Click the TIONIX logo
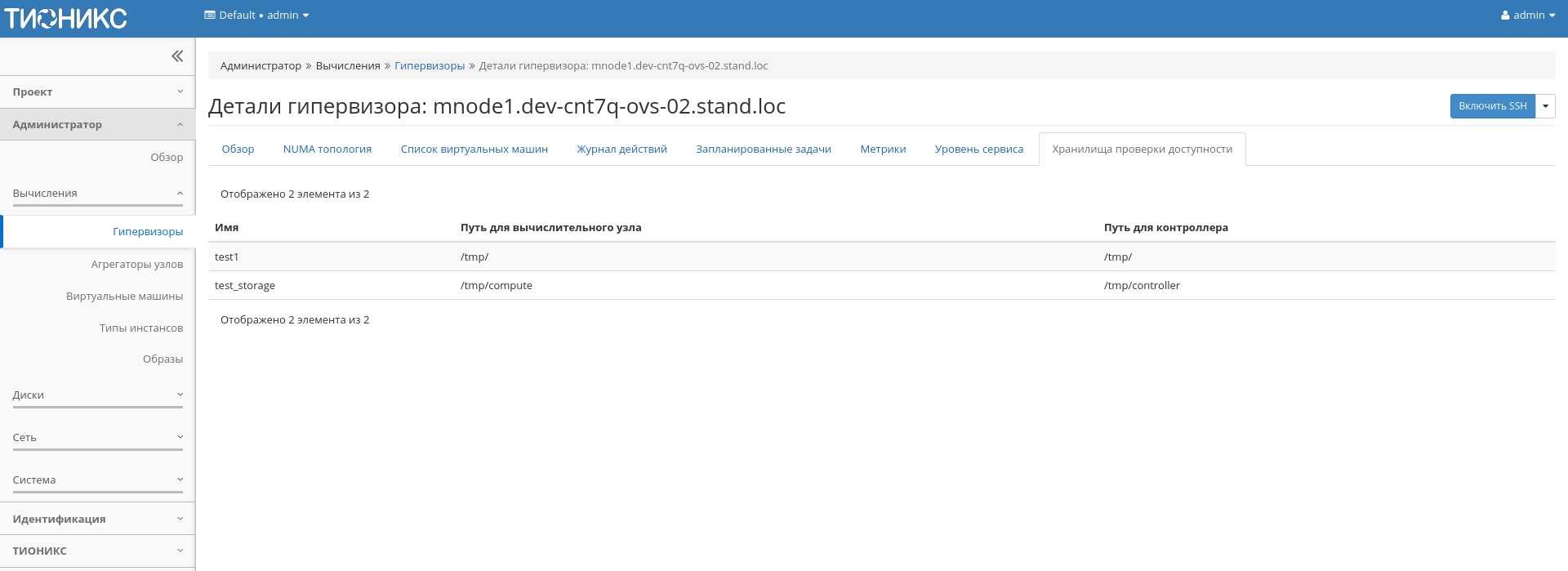Screen dimensions: 1568x571 point(65,18)
